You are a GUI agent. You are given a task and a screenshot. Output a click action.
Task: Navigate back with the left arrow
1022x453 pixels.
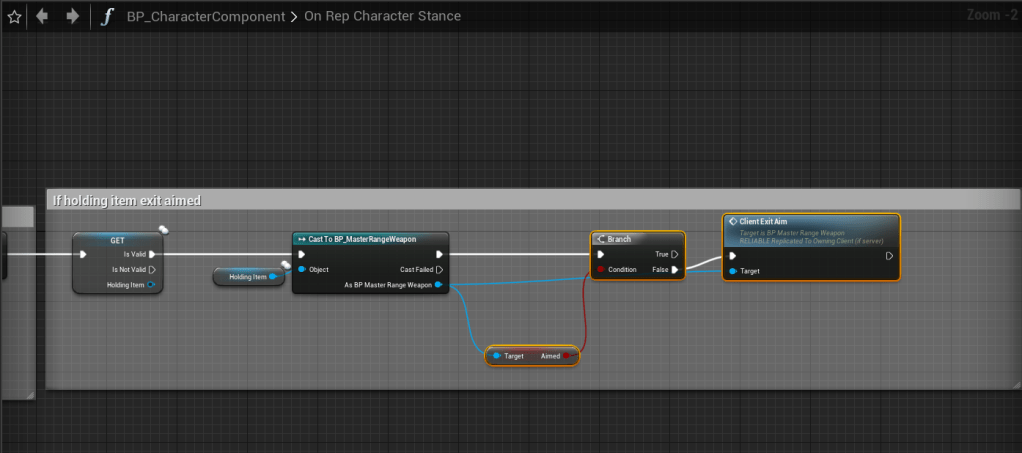pyautogui.click(x=42, y=17)
